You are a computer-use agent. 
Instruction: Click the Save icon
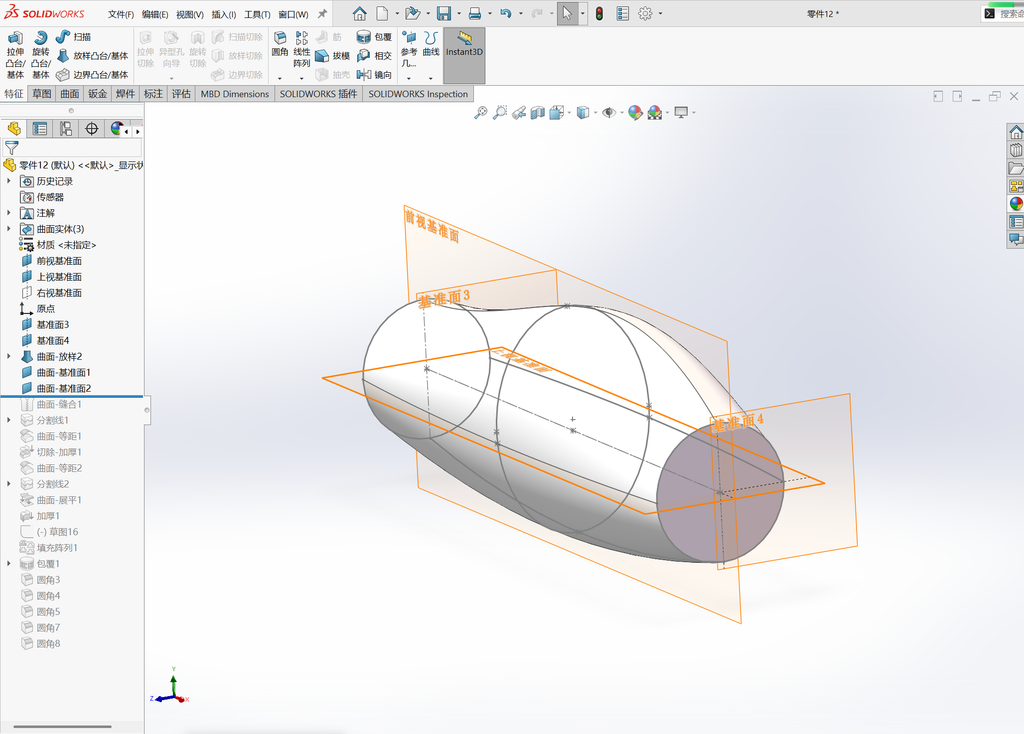[x=444, y=14]
